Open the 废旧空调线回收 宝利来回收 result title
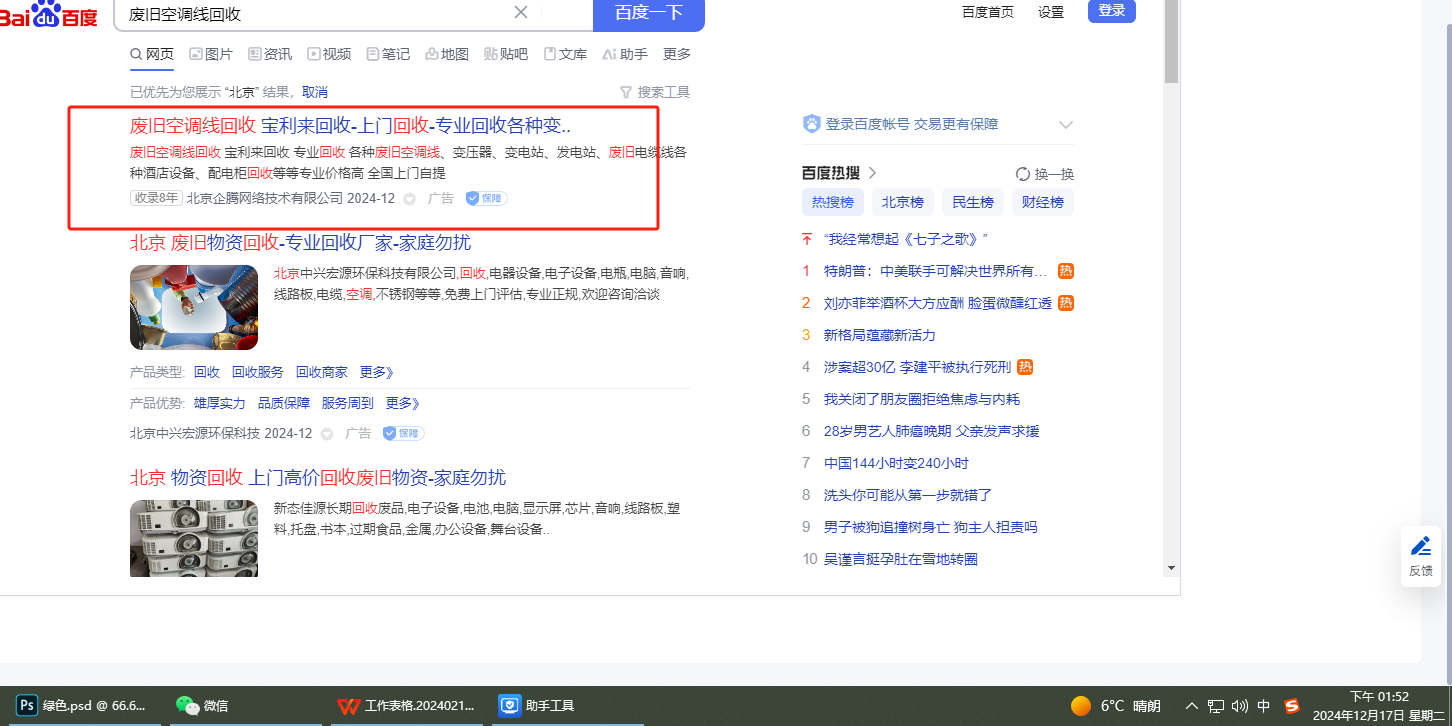The width and height of the screenshot is (1452, 726). click(350, 126)
